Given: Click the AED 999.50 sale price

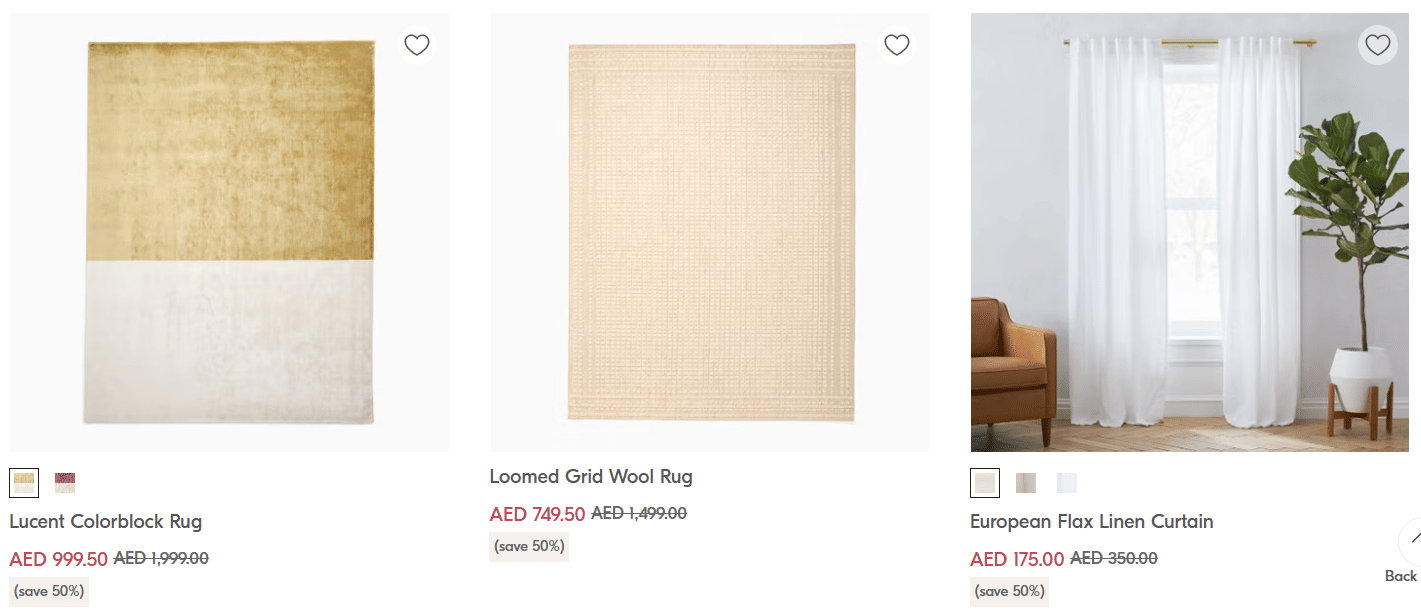Looking at the screenshot, I should coord(58,559).
